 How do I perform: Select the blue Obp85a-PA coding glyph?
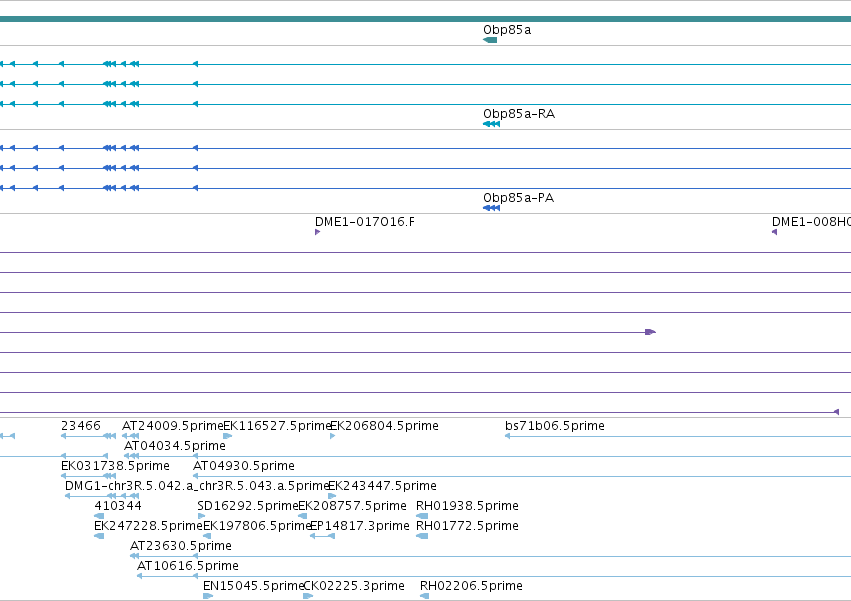pyautogui.click(x=491, y=208)
